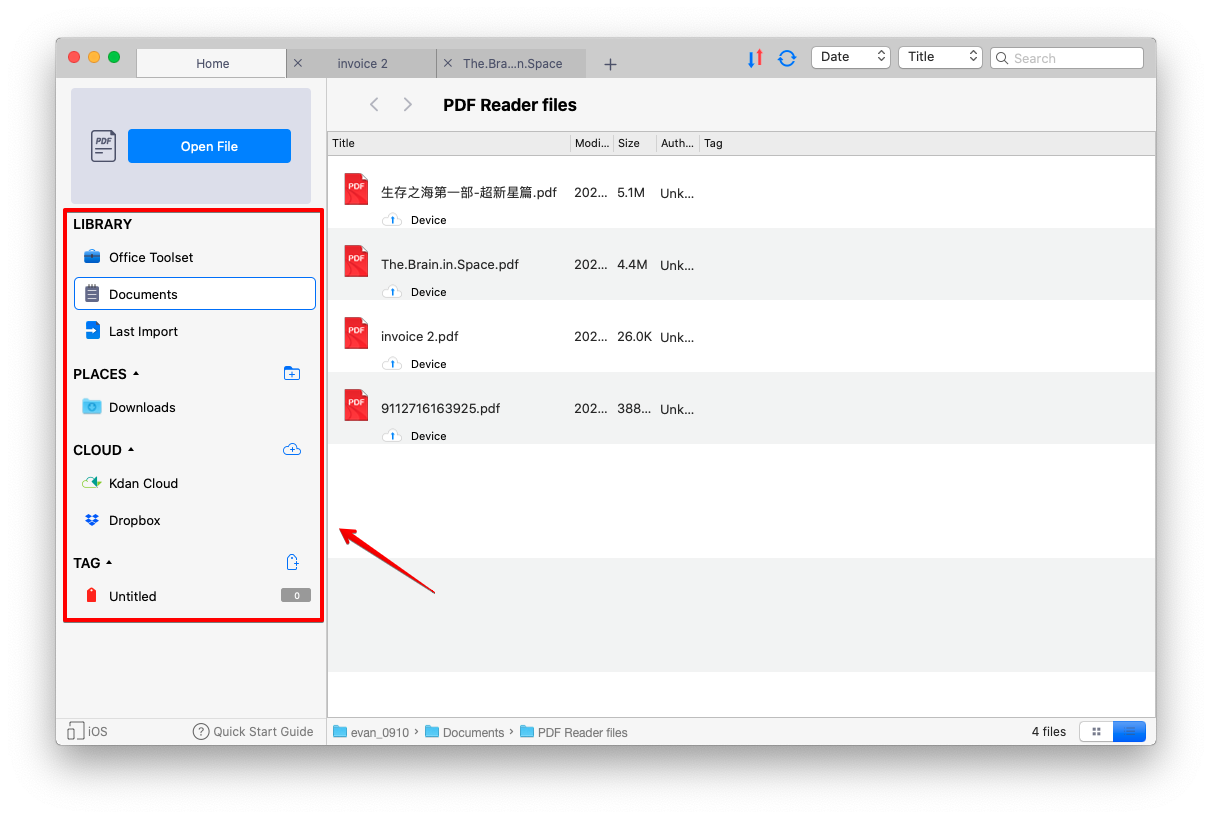Select The.Brain.in.Space.pdf file

click(x=741, y=265)
